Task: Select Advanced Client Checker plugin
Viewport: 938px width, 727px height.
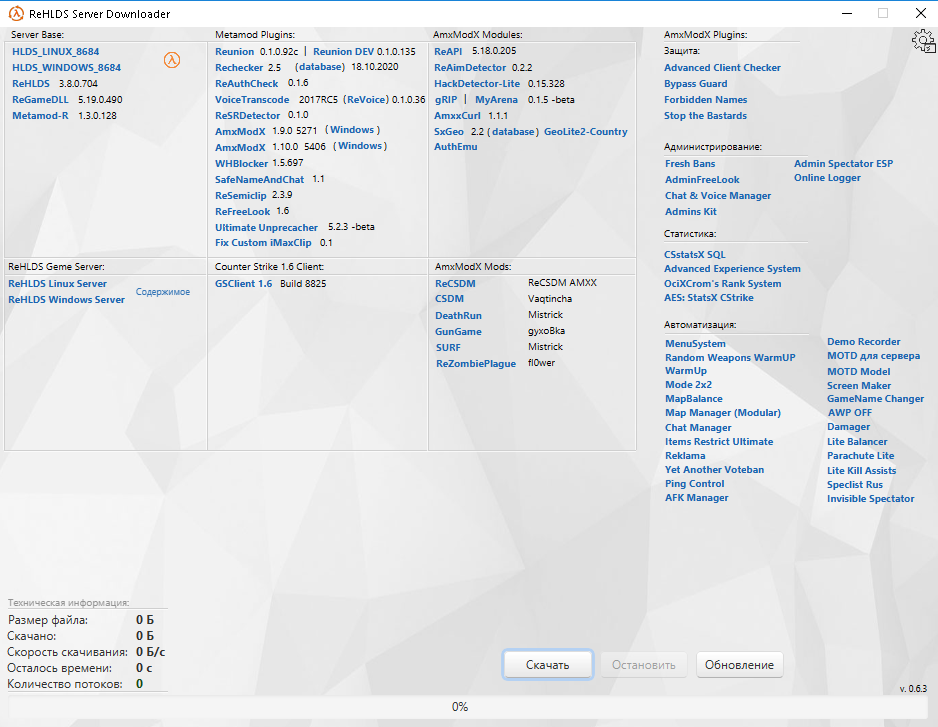Action: click(722, 68)
